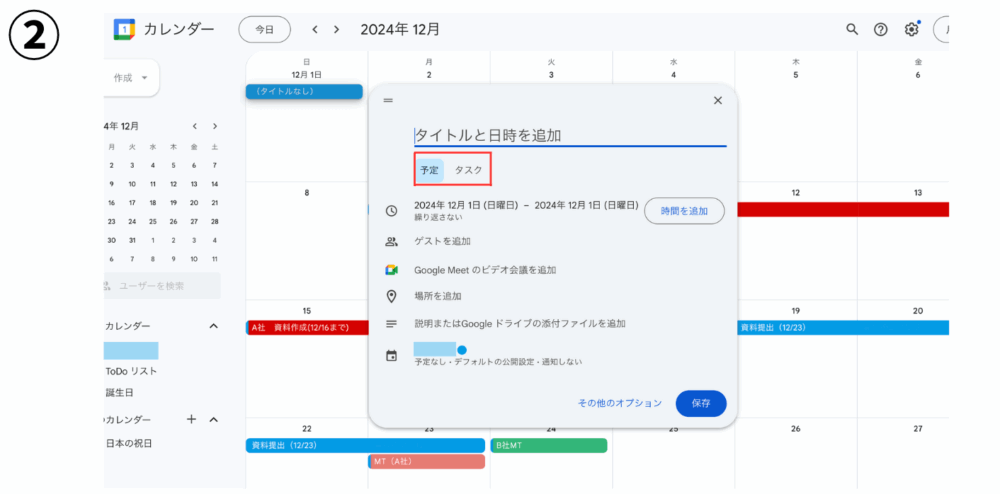
Task: Open the help question mark icon
Action: pyautogui.click(x=881, y=29)
